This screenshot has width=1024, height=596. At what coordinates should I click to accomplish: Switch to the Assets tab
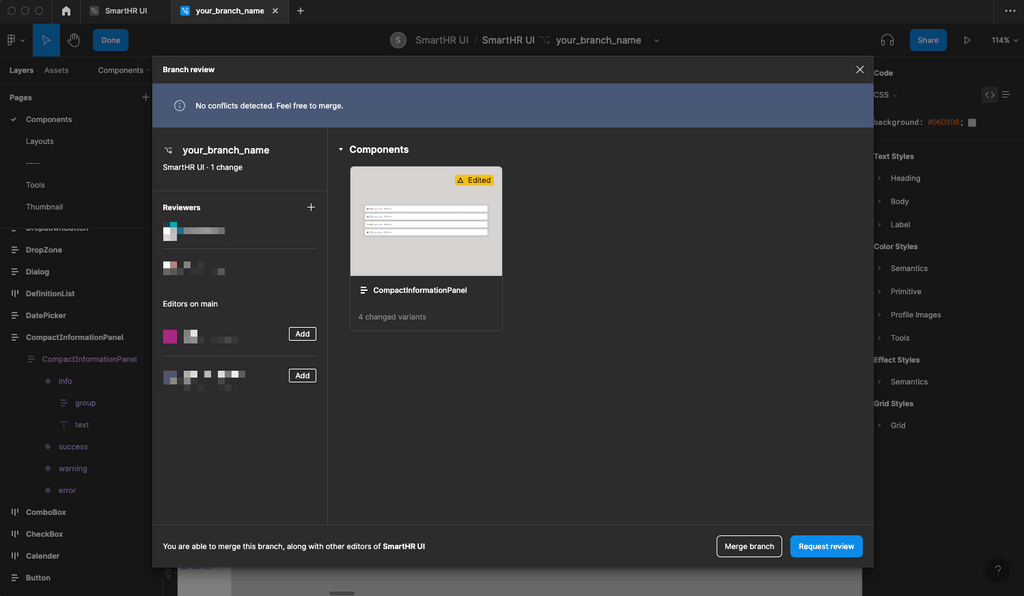tap(56, 70)
